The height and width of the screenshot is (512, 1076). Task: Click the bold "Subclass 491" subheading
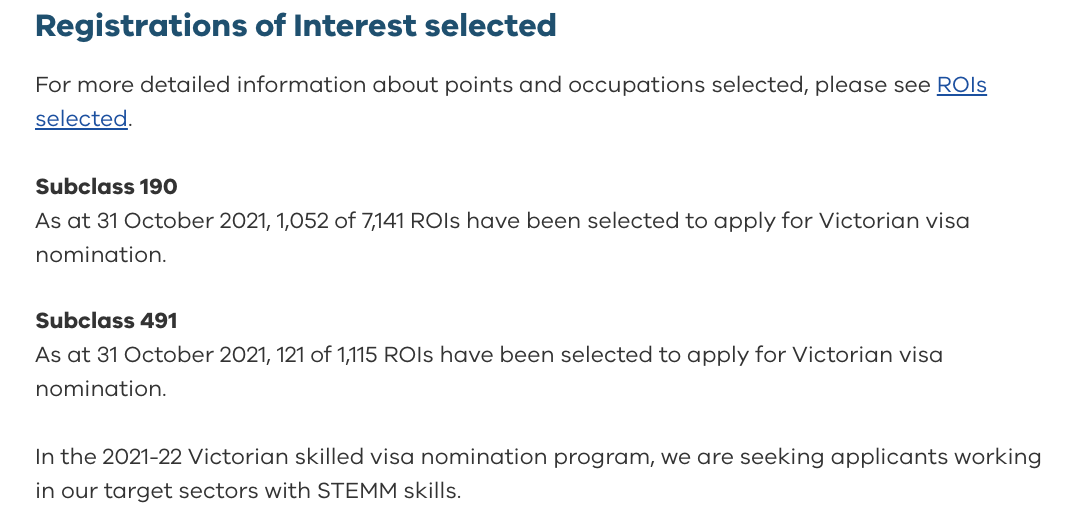click(x=106, y=321)
